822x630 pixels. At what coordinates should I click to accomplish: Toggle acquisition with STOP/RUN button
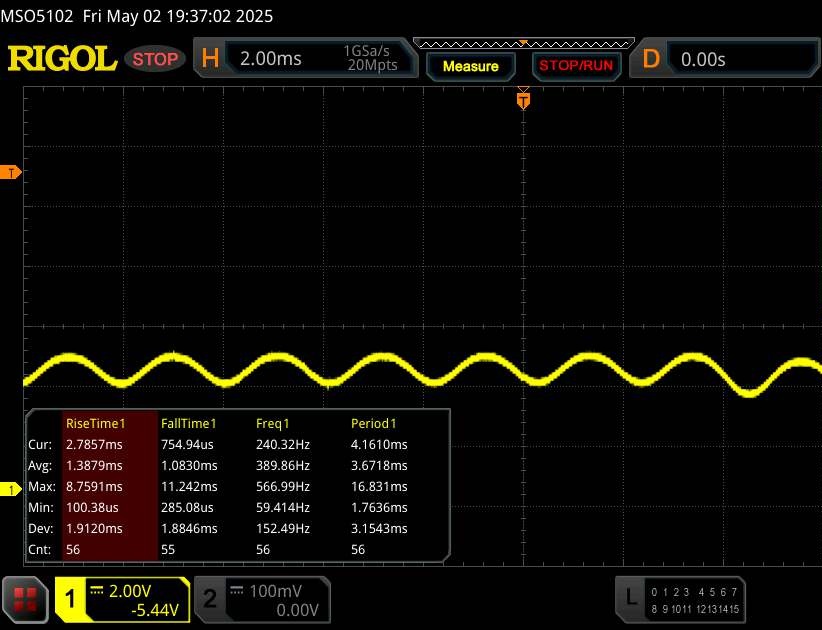click(x=576, y=66)
